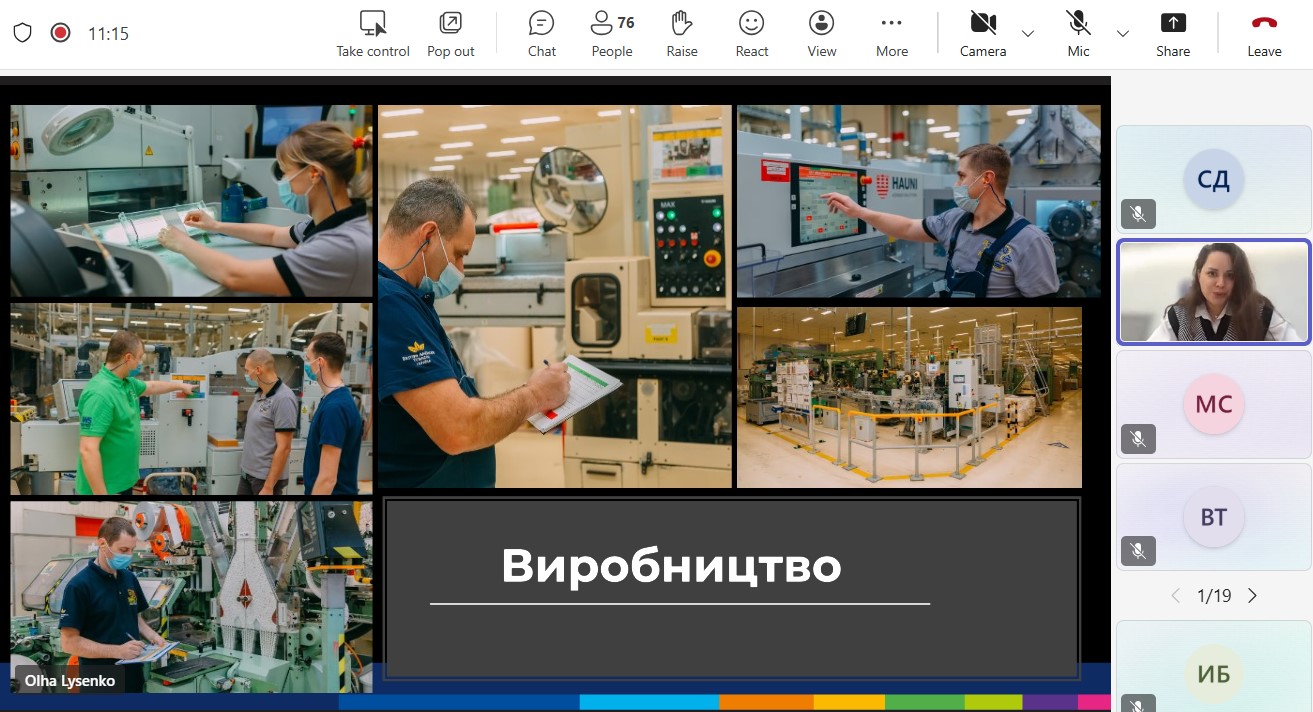Expand the Mic options dropdown arrow

click(1123, 34)
